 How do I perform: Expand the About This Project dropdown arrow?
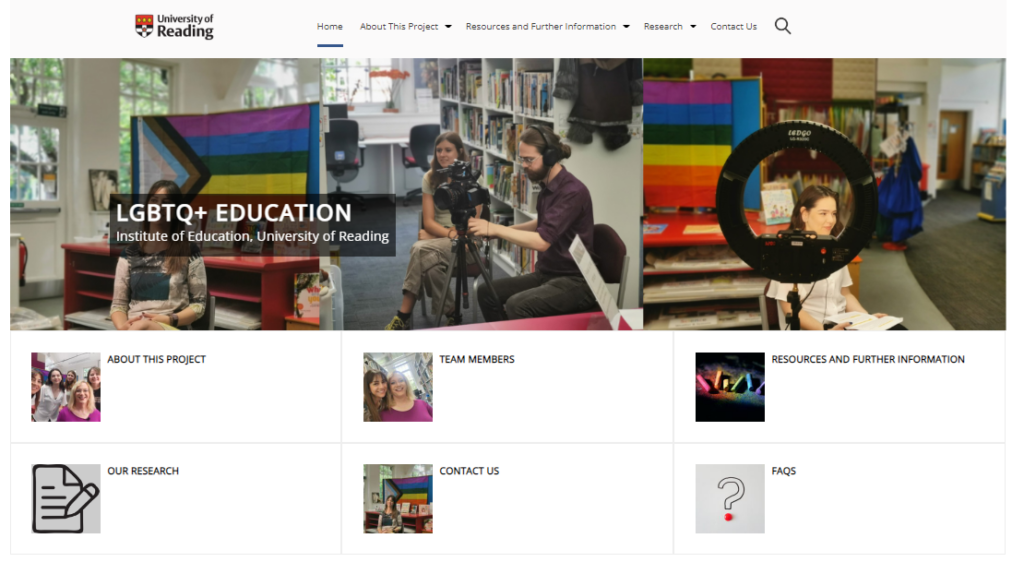click(x=448, y=27)
